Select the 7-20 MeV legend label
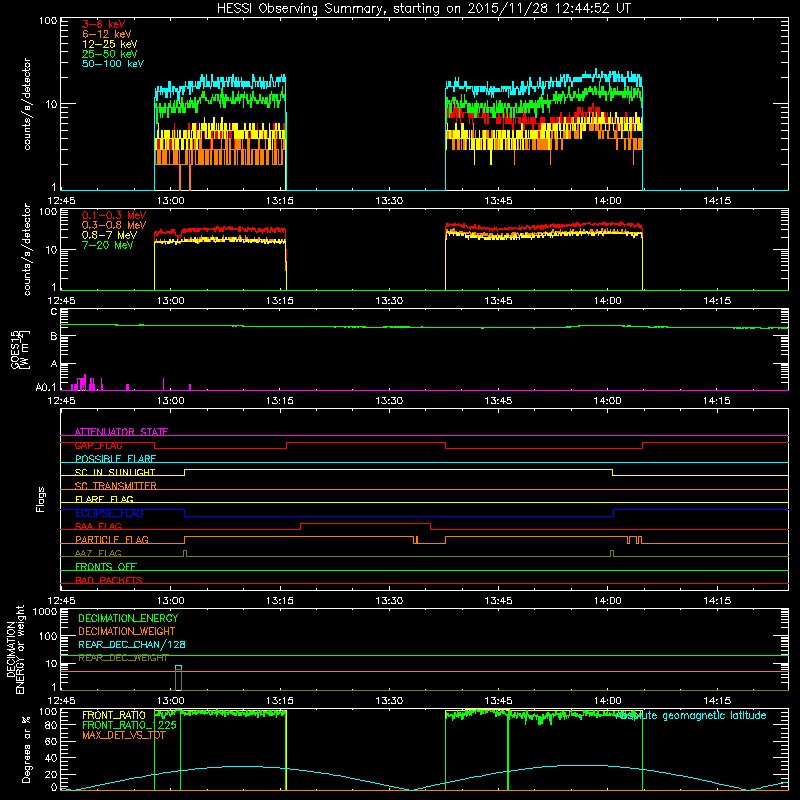The width and height of the screenshot is (800, 800). click(108, 245)
